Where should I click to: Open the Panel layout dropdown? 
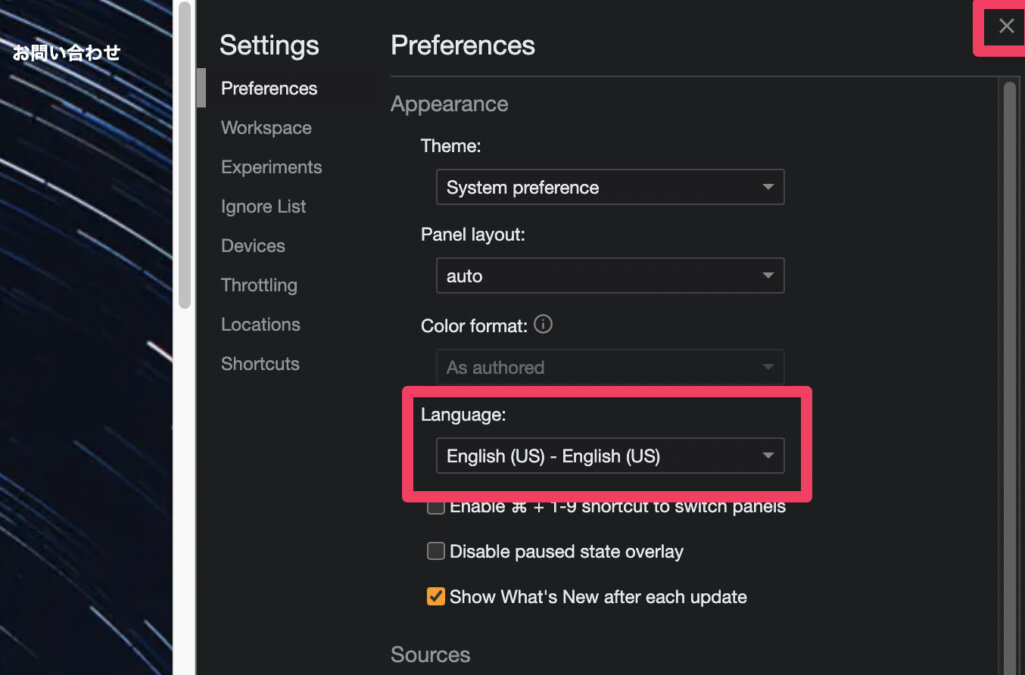pos(609,276)
